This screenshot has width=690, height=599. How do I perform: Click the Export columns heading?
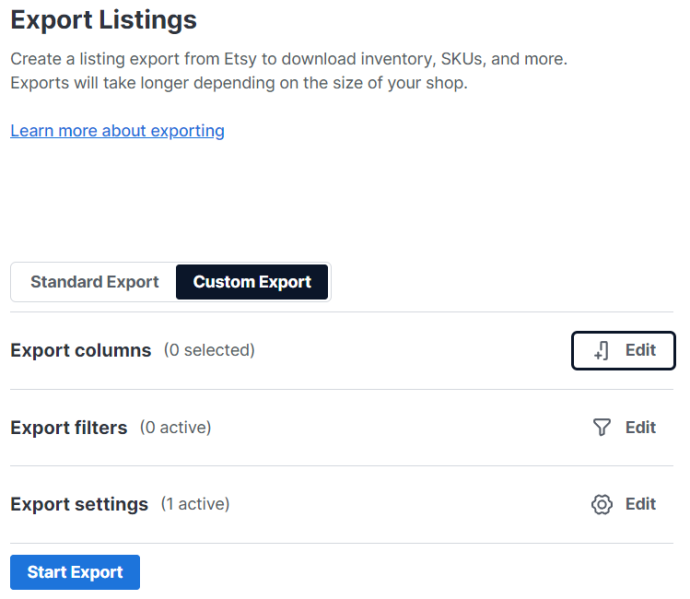pyautogui.click(x=81, y=351)
